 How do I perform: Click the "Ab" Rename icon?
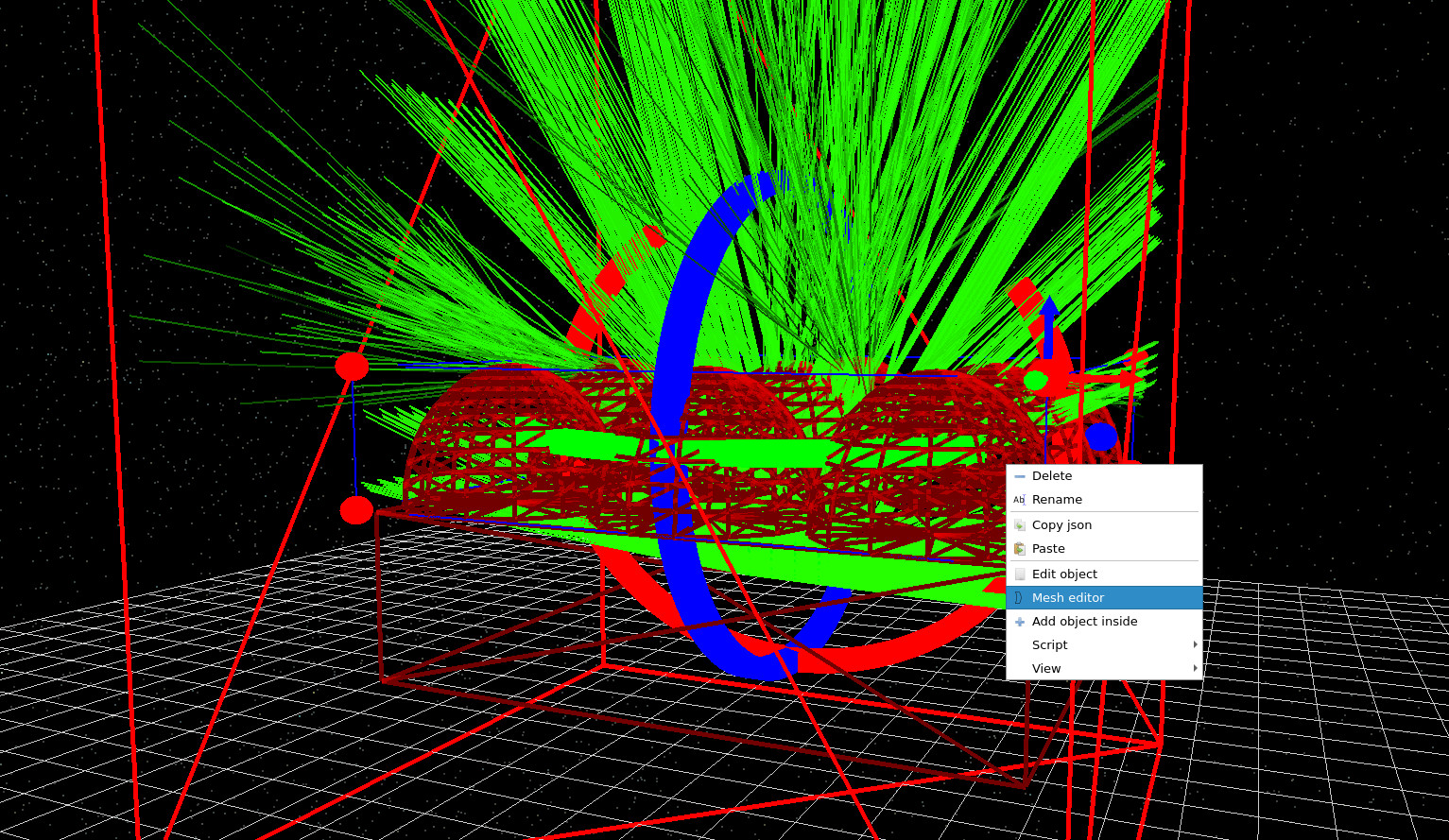point(1020,499)
